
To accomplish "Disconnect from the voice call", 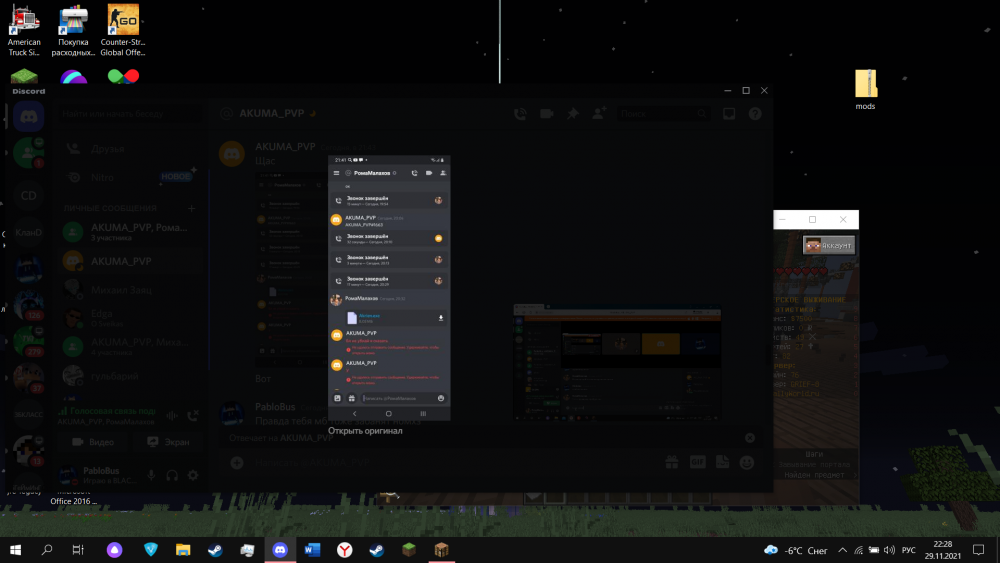I will tap(193, 416).
